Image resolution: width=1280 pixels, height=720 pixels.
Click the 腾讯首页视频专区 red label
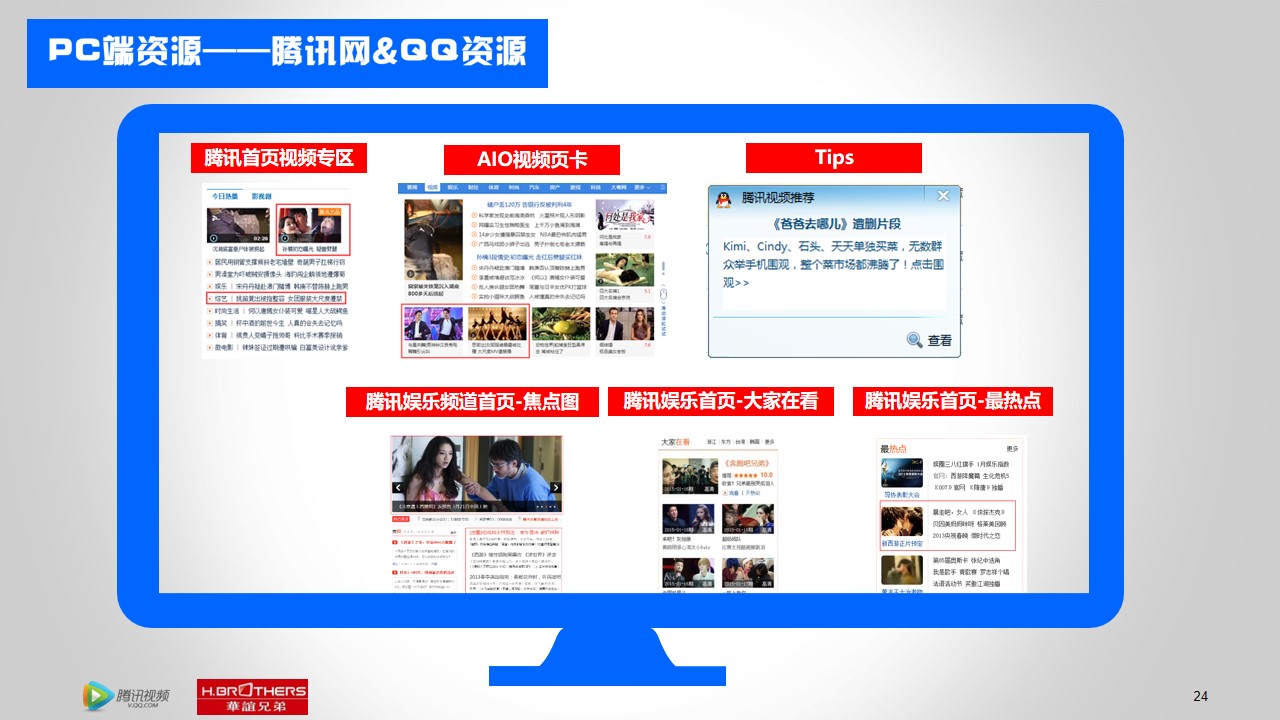tap(279, 158)
